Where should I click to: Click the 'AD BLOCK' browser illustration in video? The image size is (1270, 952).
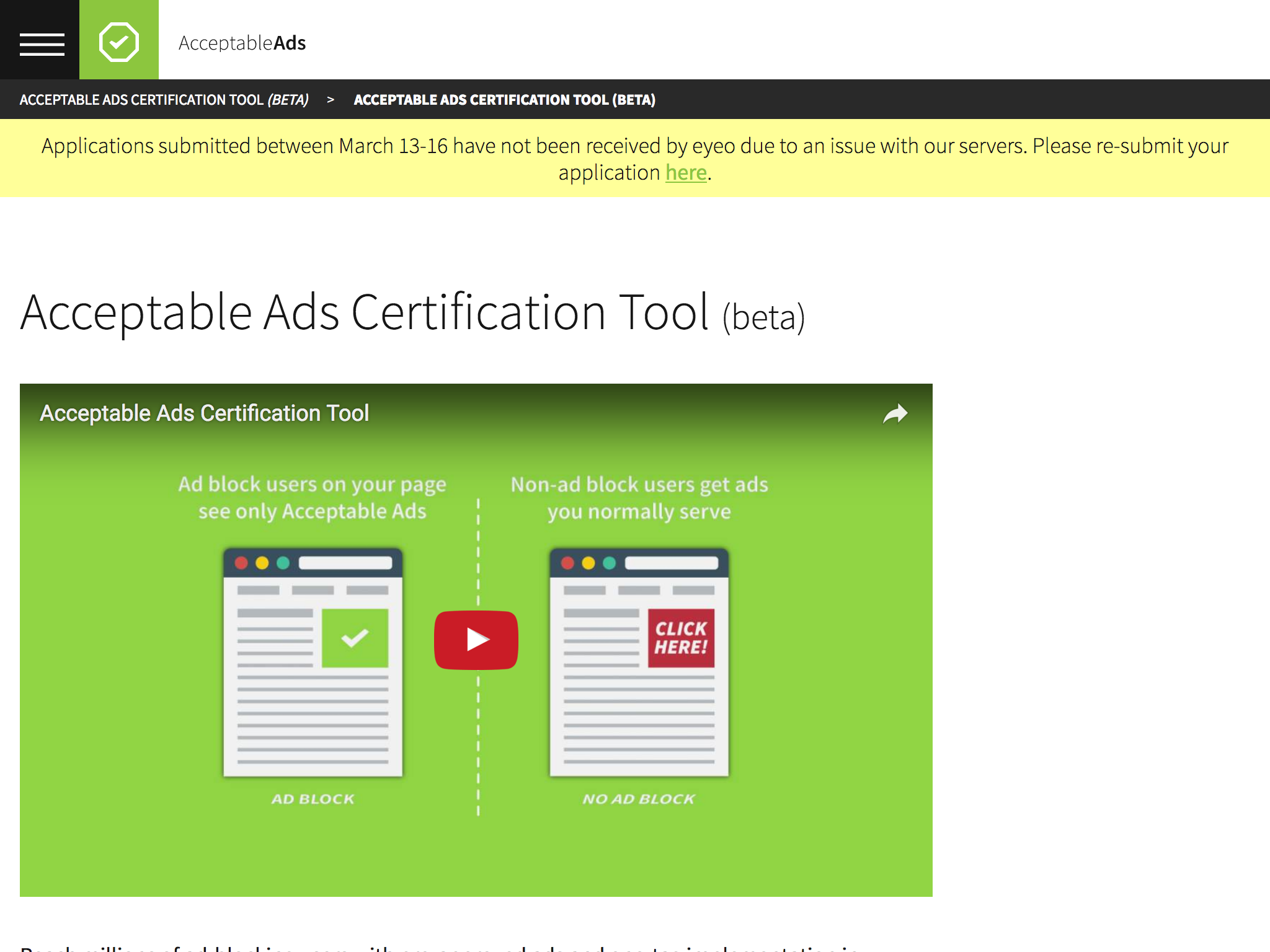(313, 662)
